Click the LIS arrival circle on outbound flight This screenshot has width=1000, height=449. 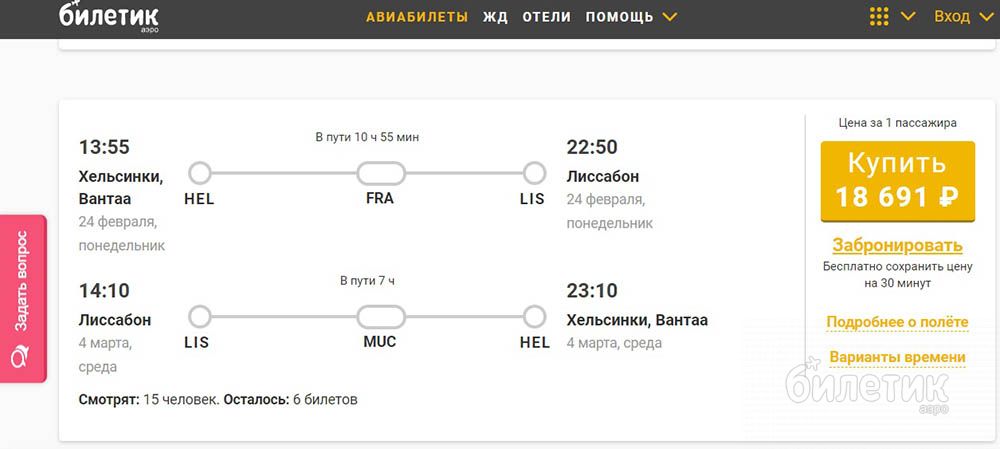click(x=534, y=173)
